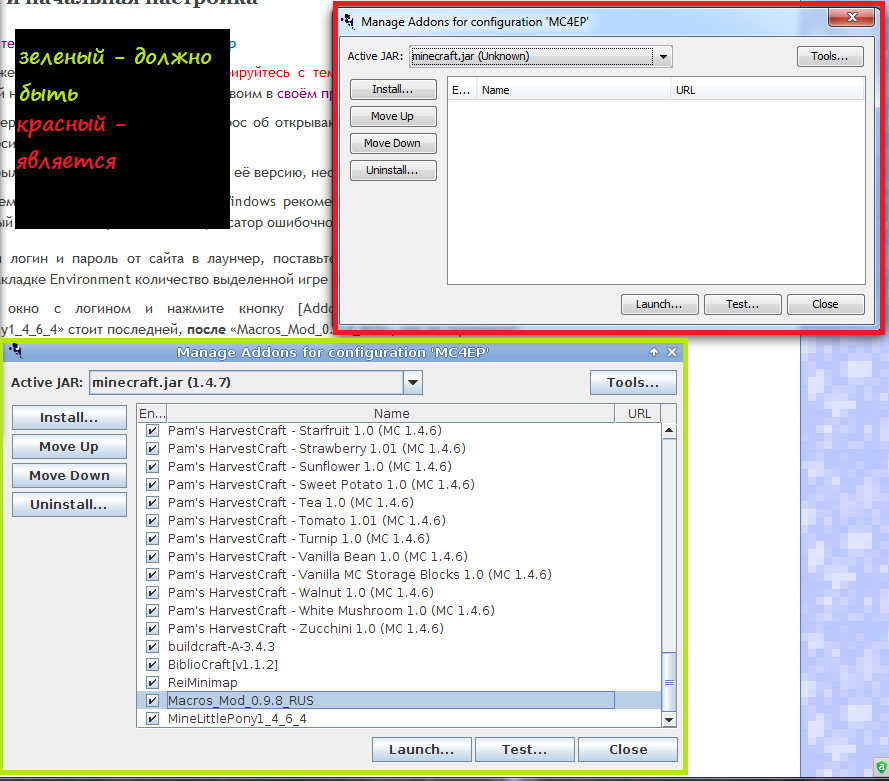Click shade arrow icon in lower window titlebar
Screen dimensions: 889x781
(x=654, y=352)
